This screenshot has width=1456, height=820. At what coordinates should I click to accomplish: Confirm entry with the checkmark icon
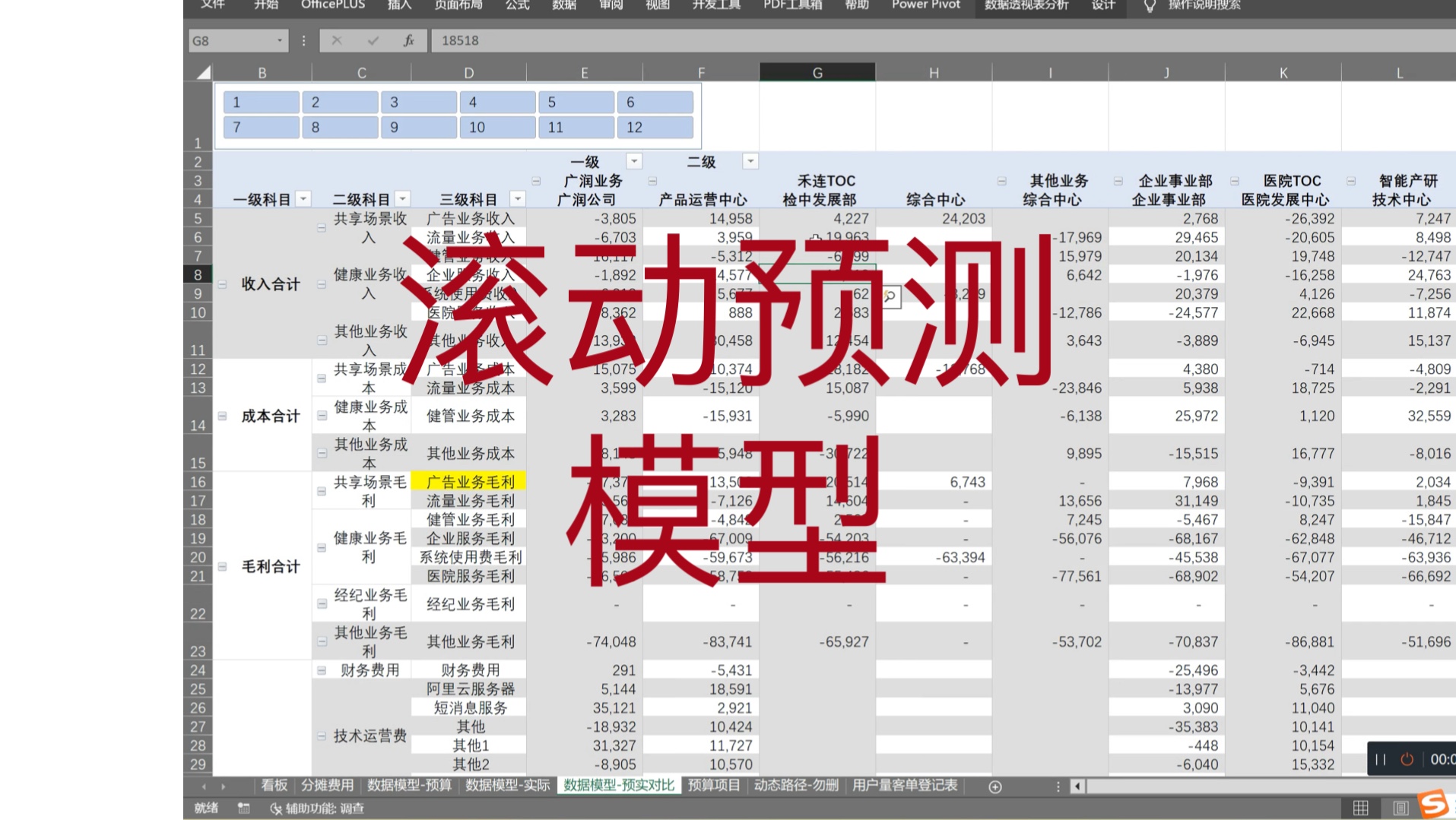tap(372, 40)
